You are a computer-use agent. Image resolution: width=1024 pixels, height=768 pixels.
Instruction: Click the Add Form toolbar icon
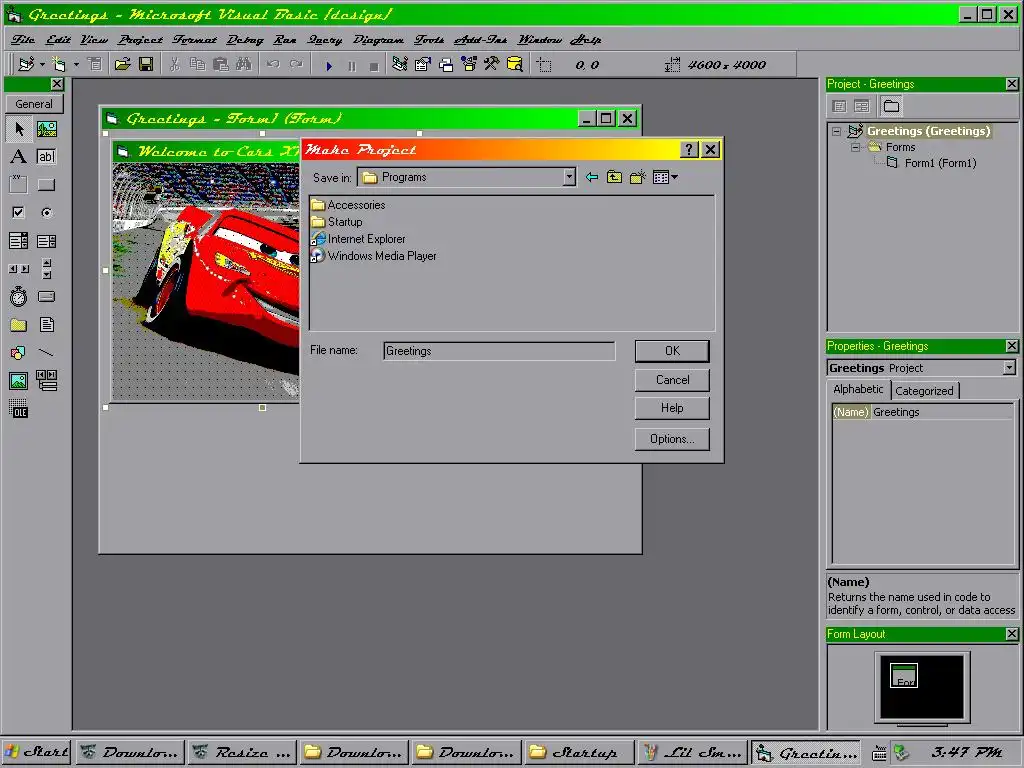click(x=59, y=65)
